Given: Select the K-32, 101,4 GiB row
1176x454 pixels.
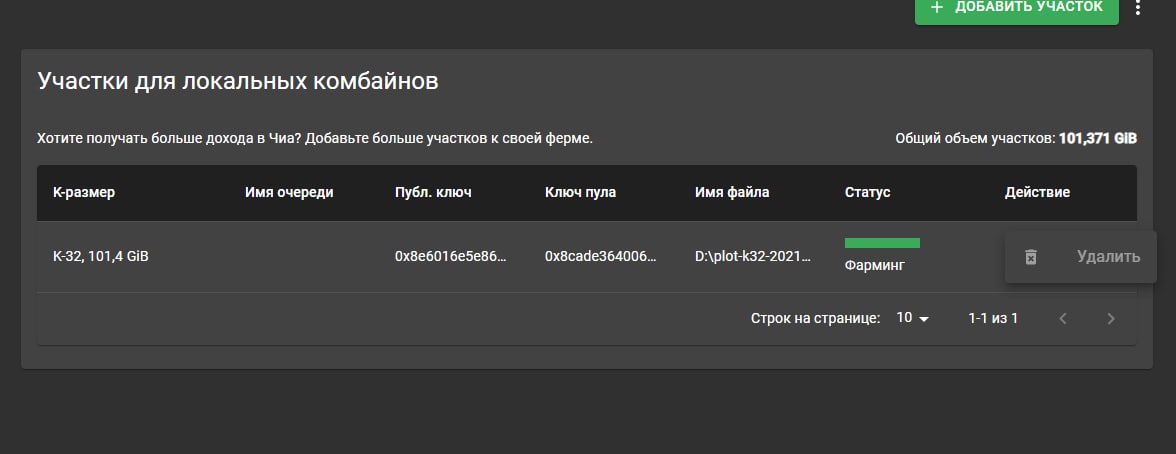Looking at the screenshot, I should tap(101, 257).
